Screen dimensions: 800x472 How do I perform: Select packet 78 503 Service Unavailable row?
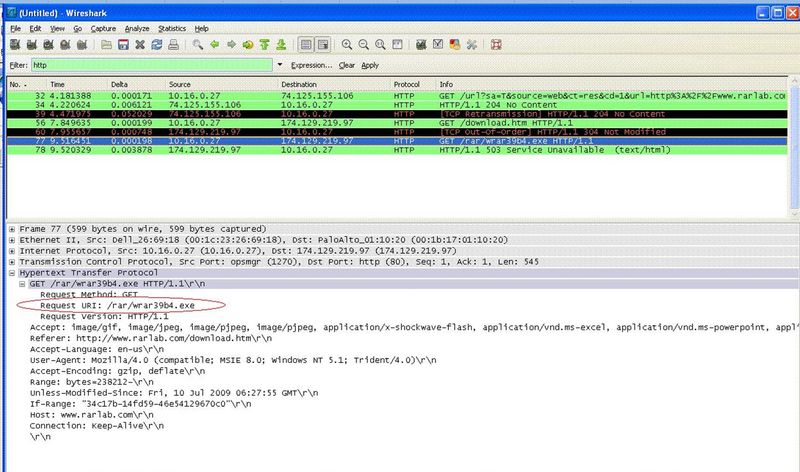(x=397, y=150)
